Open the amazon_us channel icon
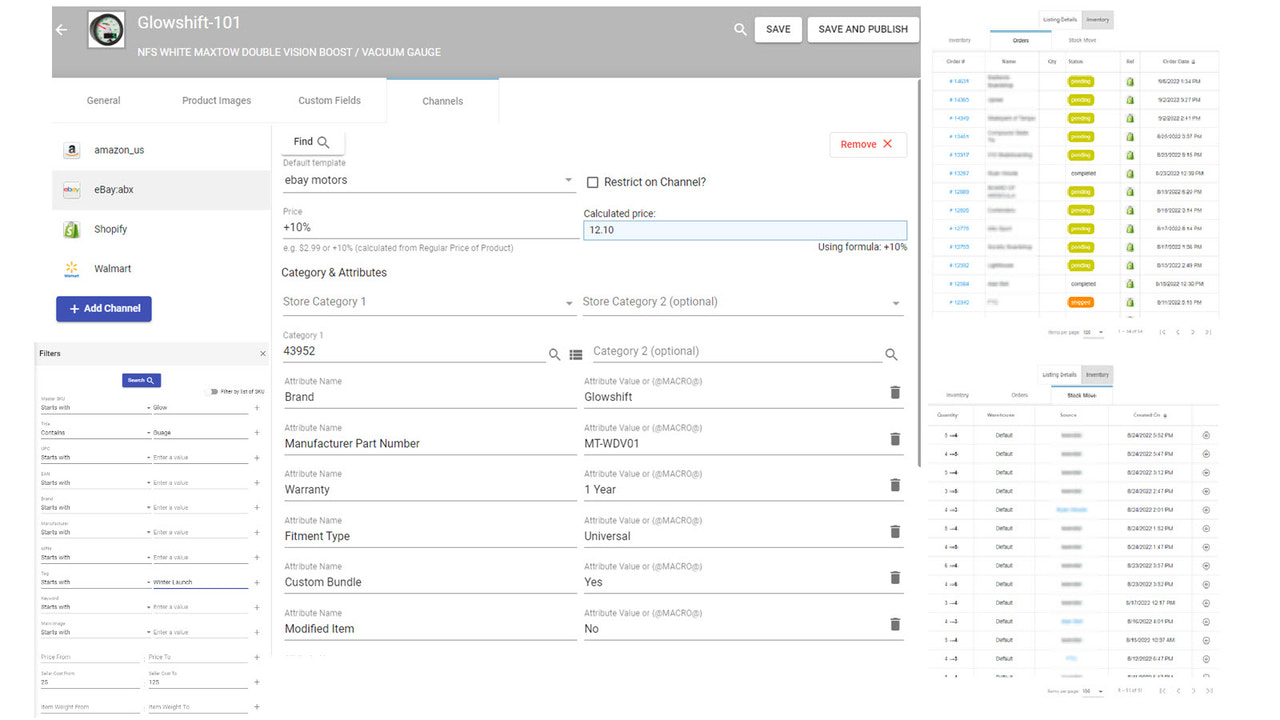The height and width of the screenshot is (720, 1280). pos(71,149)
